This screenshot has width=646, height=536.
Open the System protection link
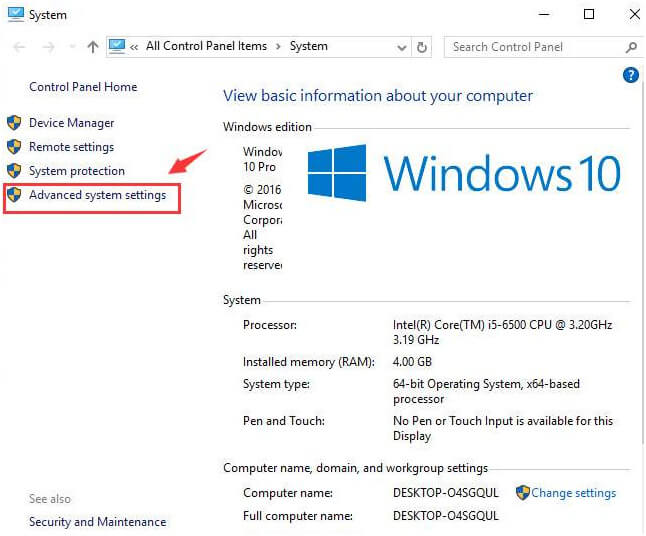click(x=77, y=171)
